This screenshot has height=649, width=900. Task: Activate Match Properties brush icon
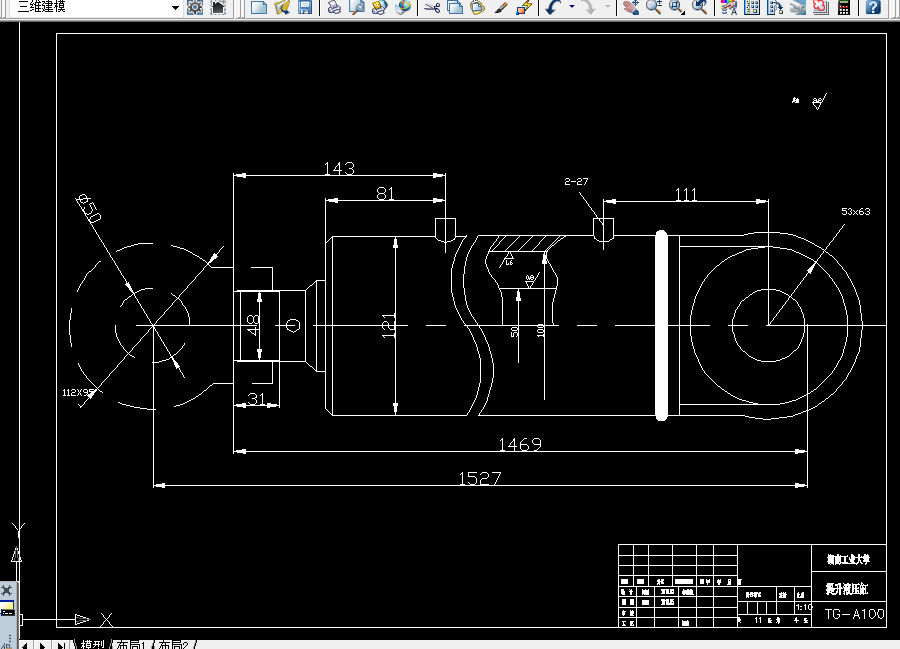pyautogui.click(x=501, y=7)
